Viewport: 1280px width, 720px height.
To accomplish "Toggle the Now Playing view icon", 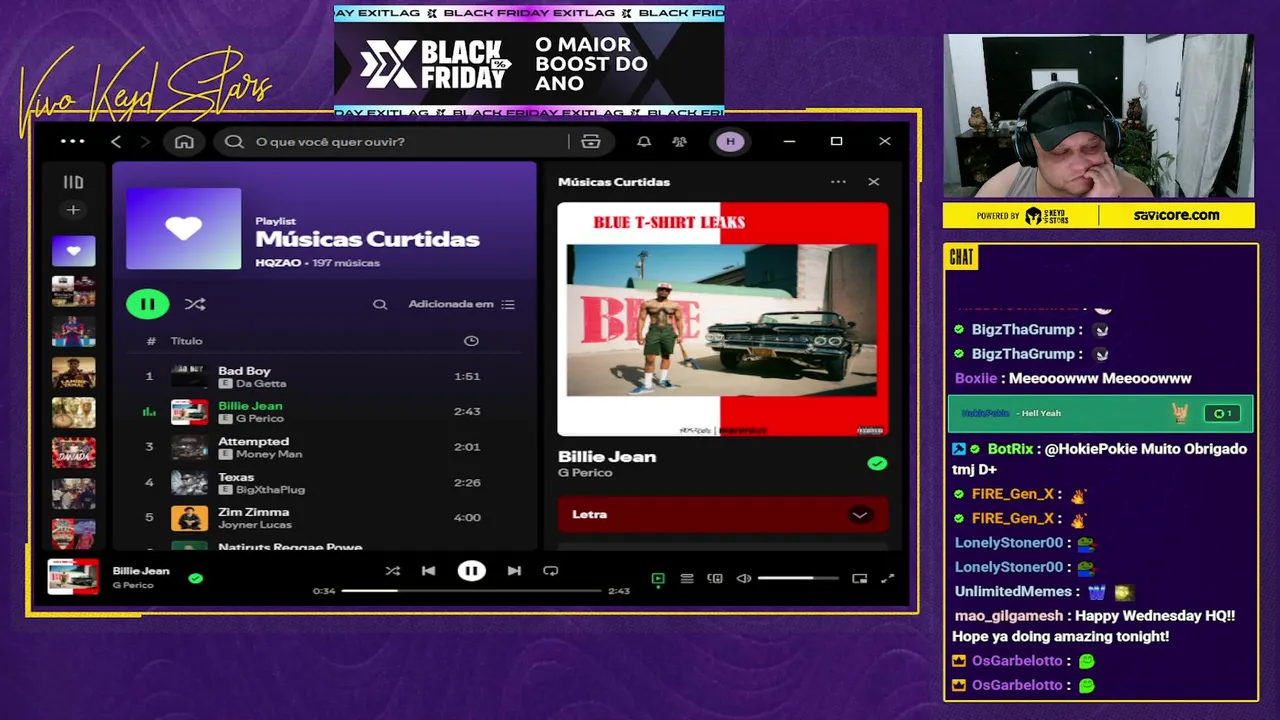I will coord(658,578).
